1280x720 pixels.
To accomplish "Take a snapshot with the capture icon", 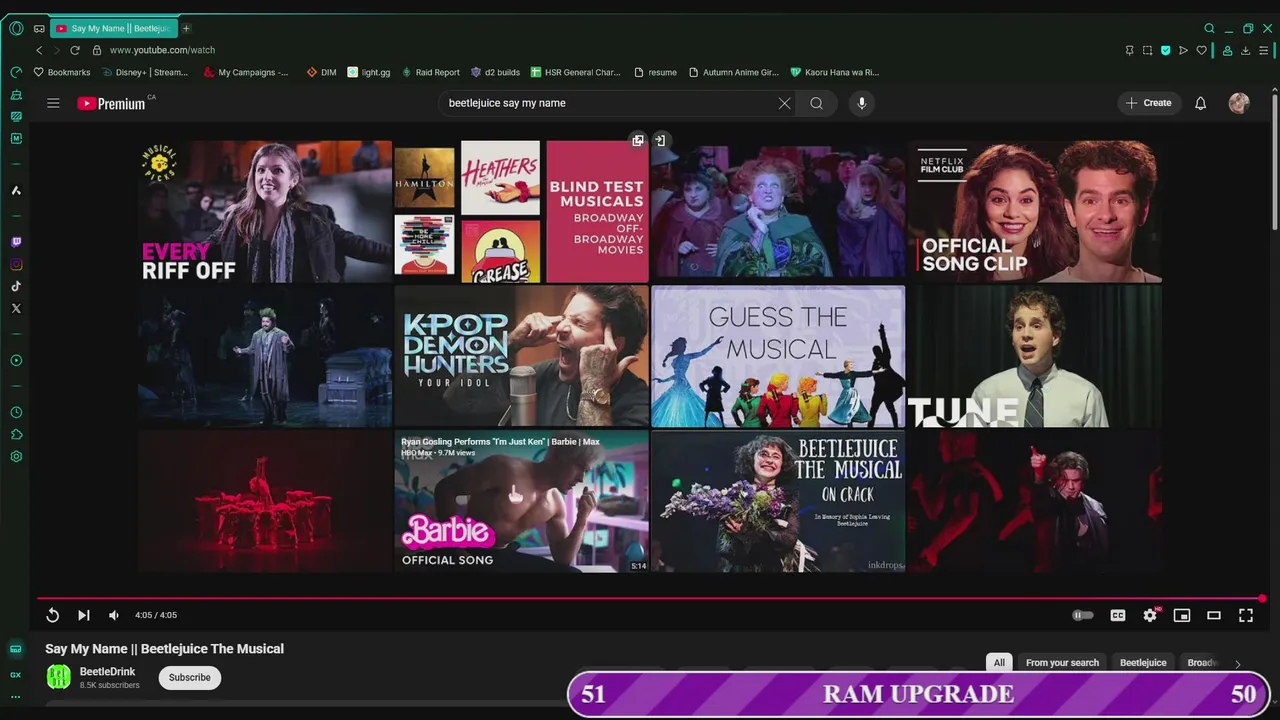I will (1147, 50).
